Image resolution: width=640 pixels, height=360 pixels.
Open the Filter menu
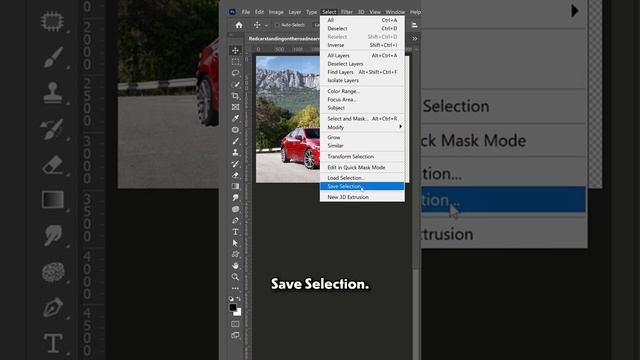point(347,12)
